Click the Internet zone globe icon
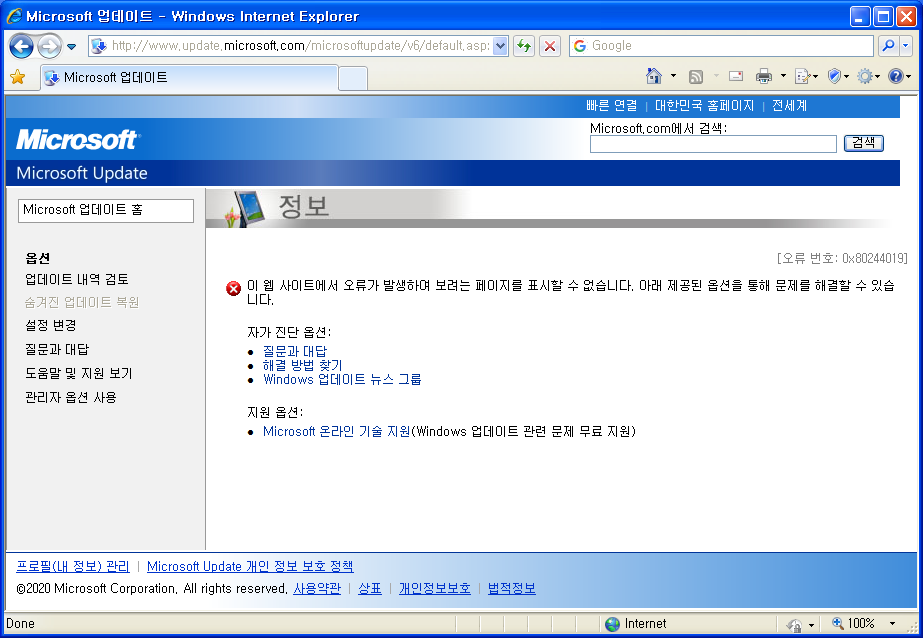The height and width of the screenshot is (638, 923). tap(612, 624)
